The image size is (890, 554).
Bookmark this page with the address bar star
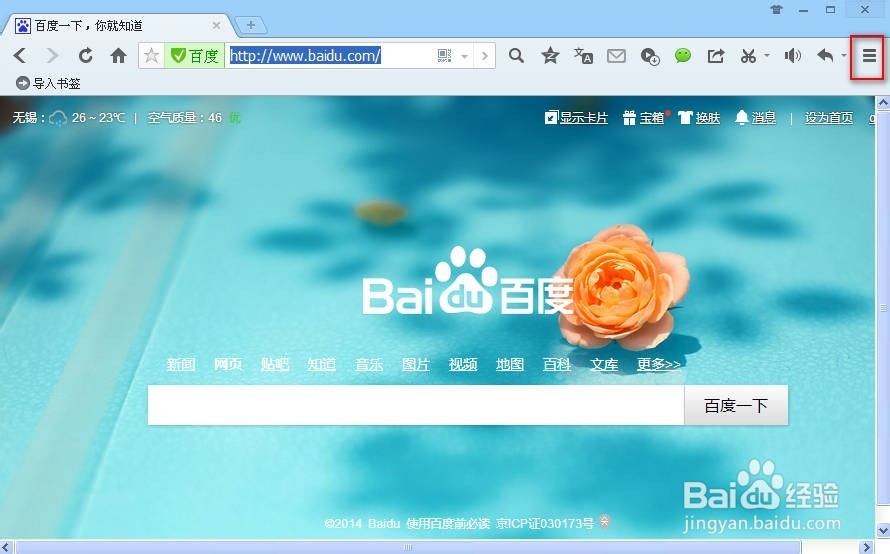point(152,56)
